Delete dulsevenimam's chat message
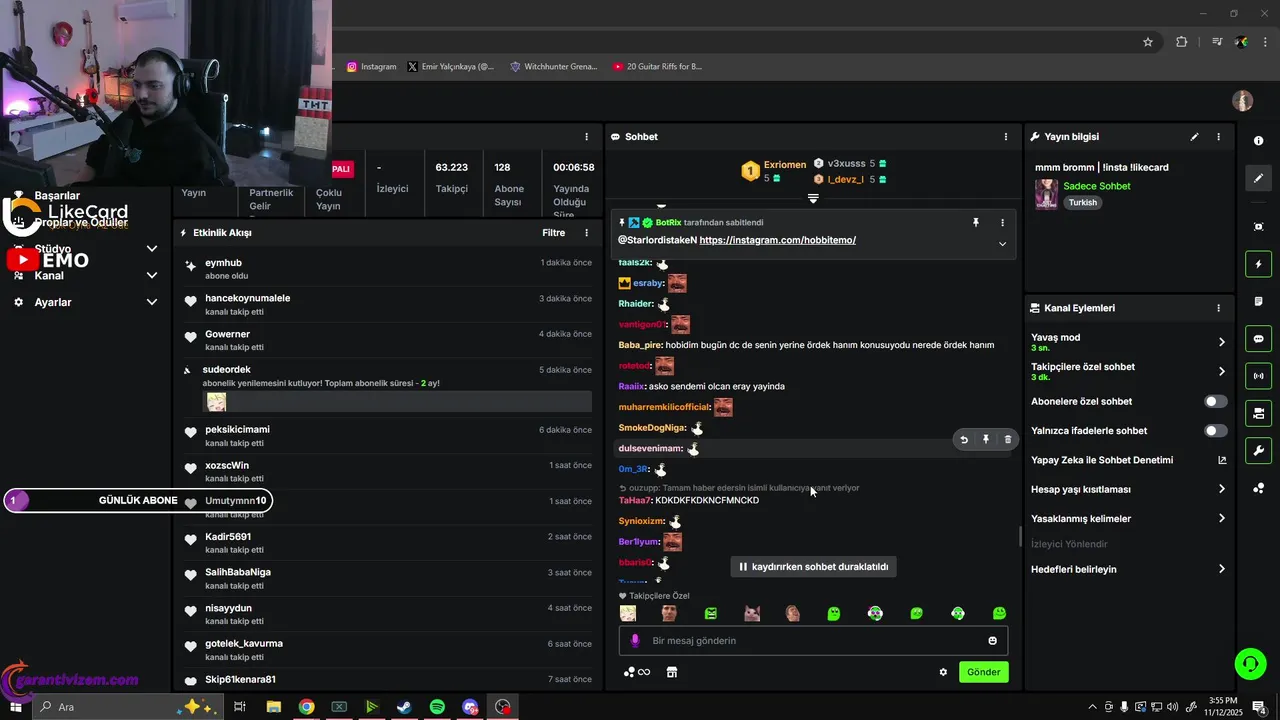Viewport: 1280px width, 720px height. [x=1007, y=439]
